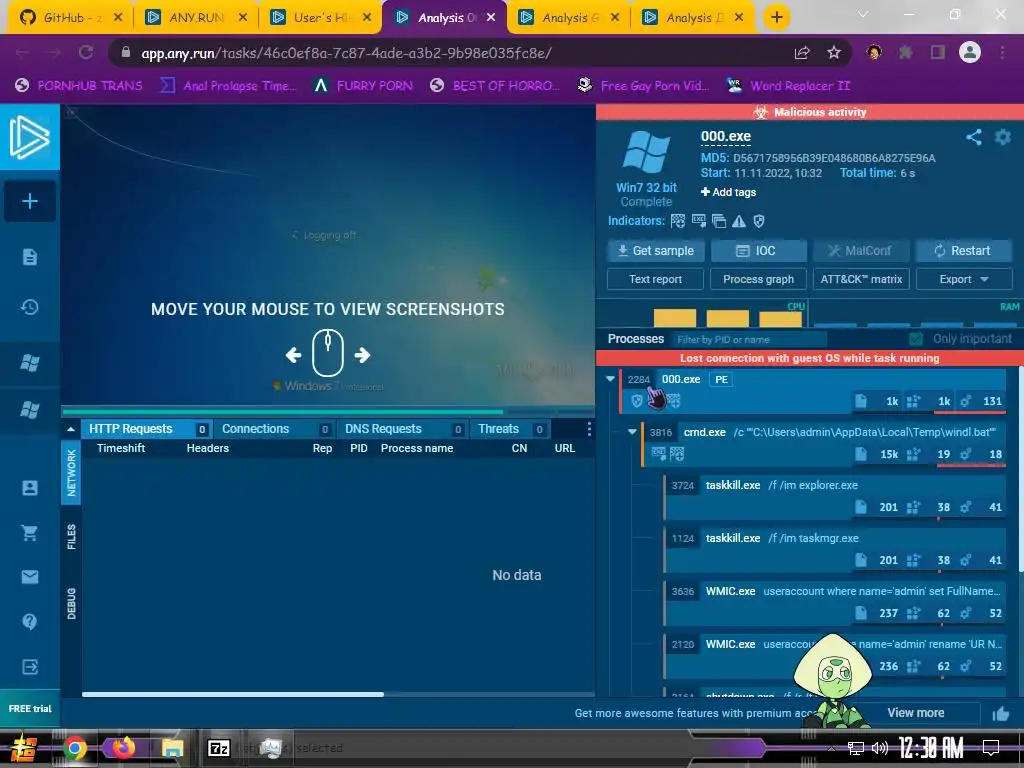Switch to User's History browser tab
Viewport: 1024px width, 768px height.
tap(319, 17)
